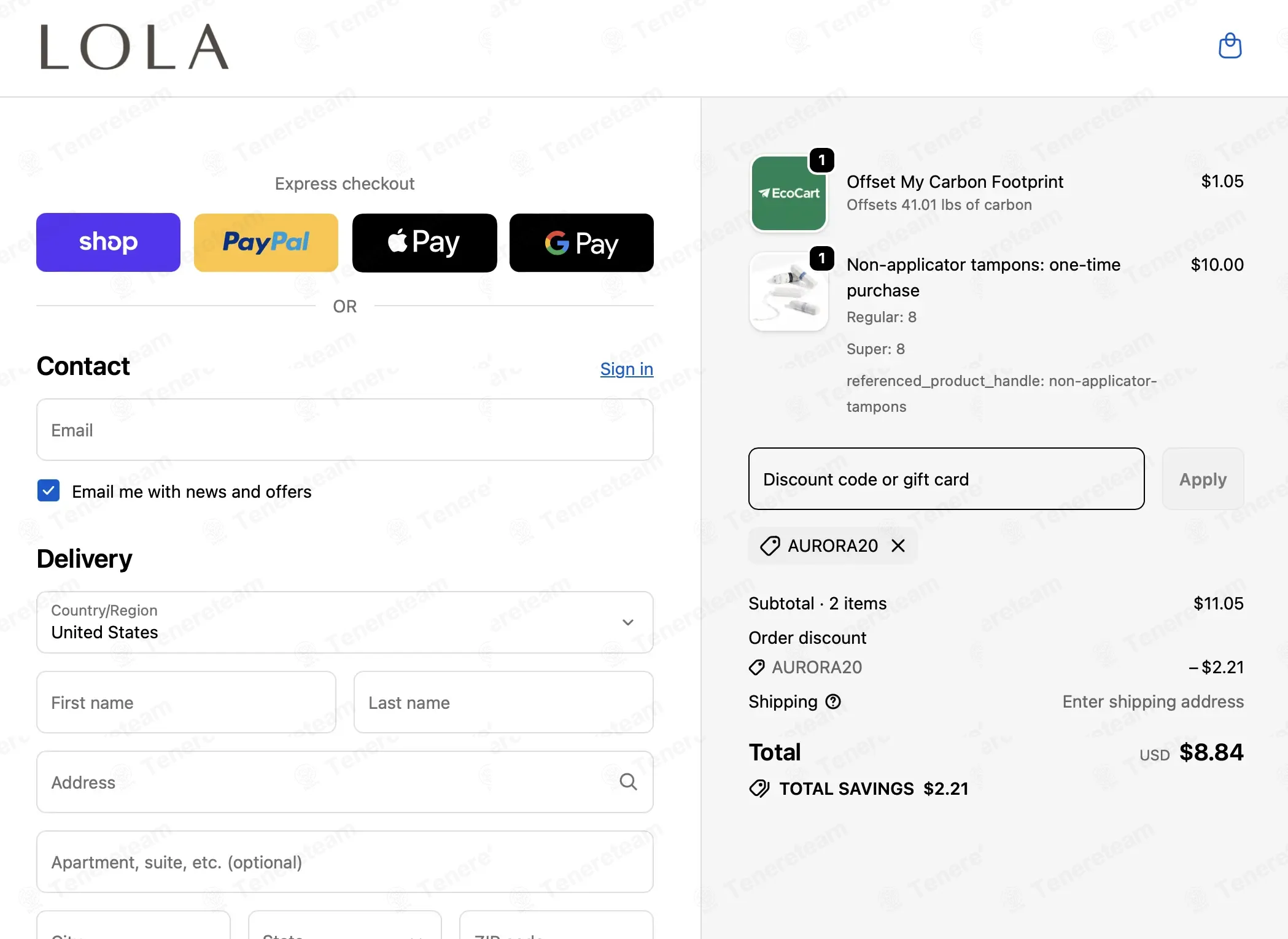Focus the Email input field
Viewport: 1288px width, 939px height.
click(345, 430)
